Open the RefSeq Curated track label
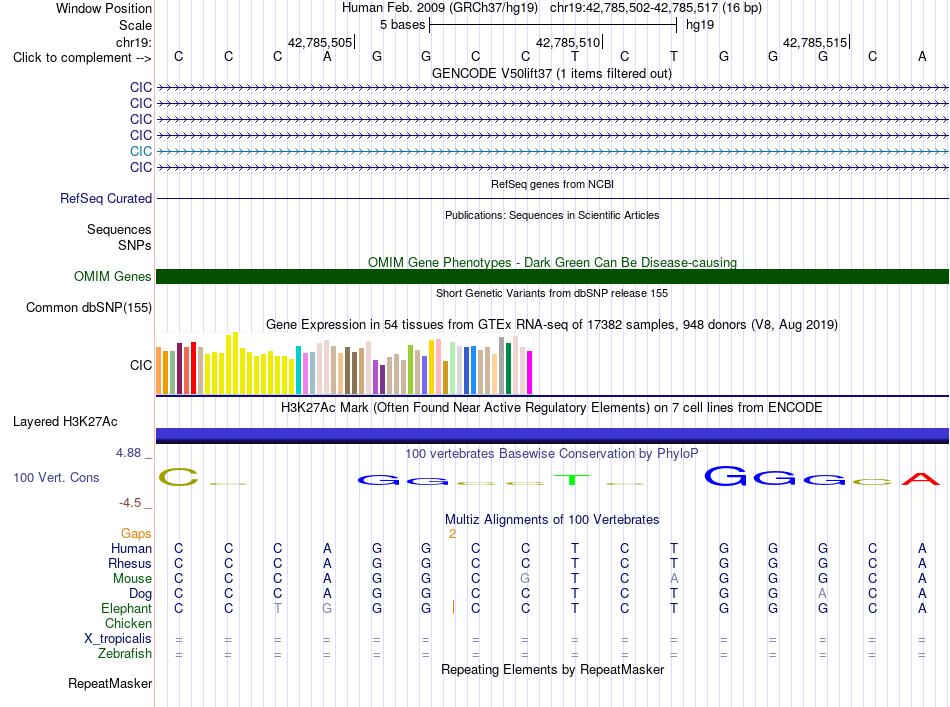This screenshot has width=950, height=707. click(x=106, y=198)
